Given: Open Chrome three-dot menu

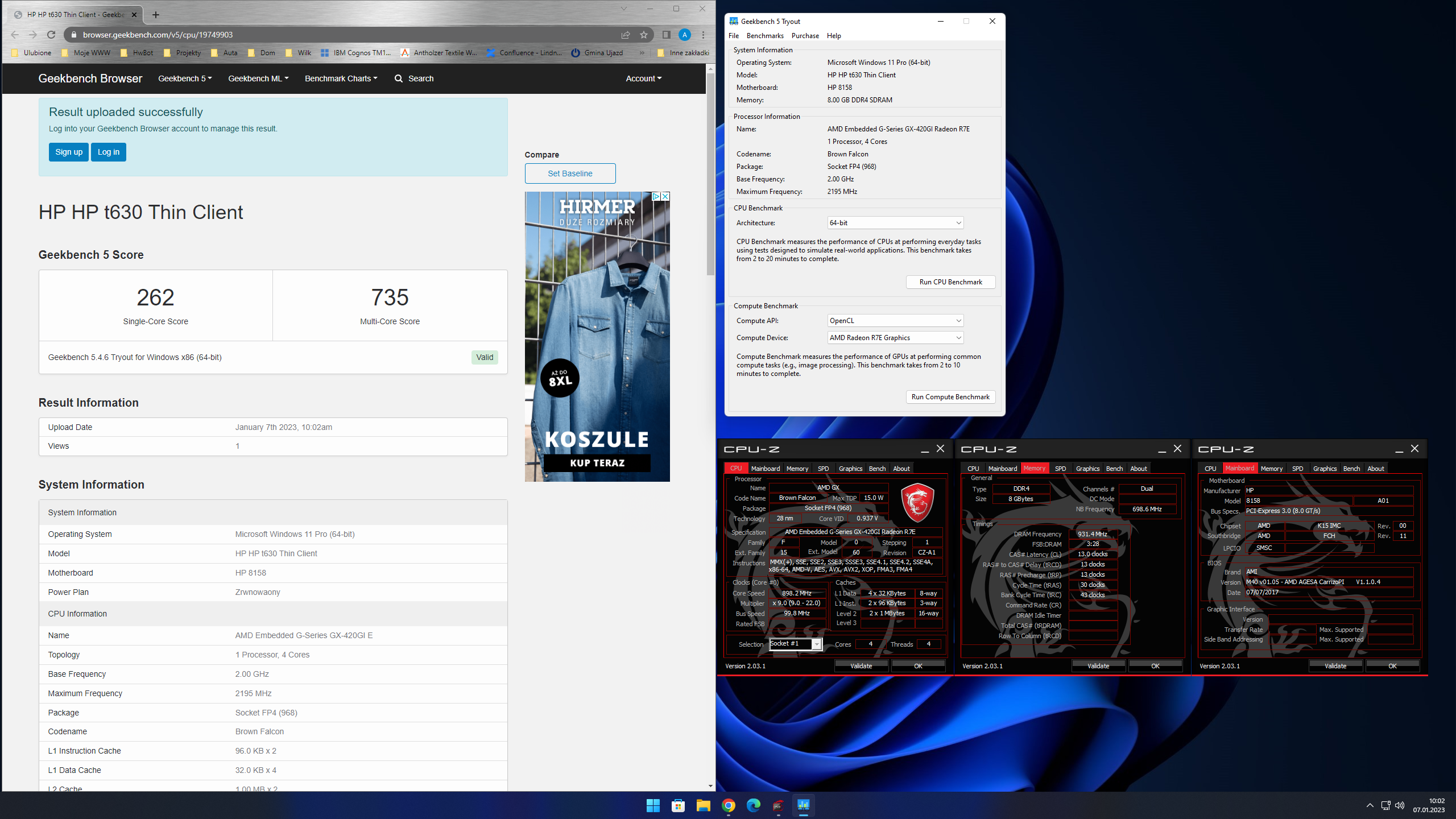Looking at the screenshot, I should [x=704, y=35].
